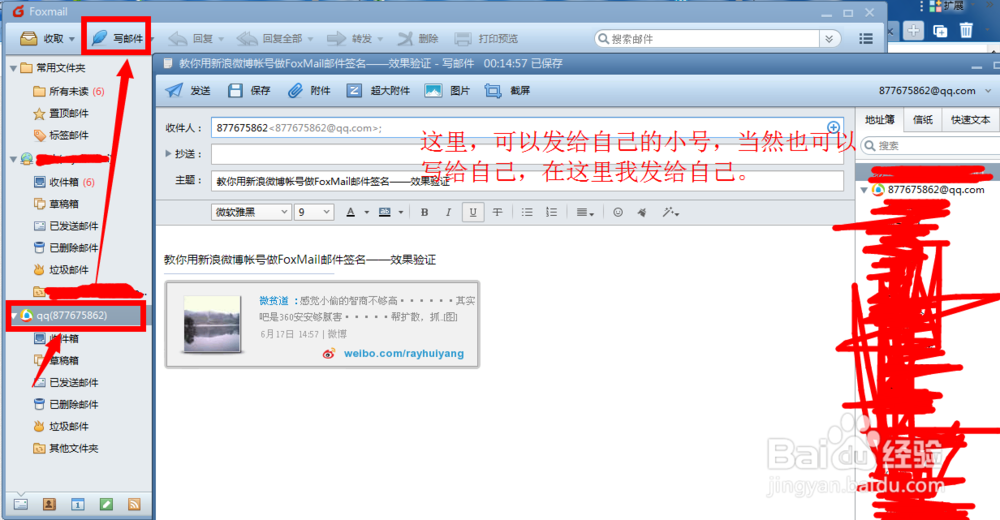Click the 转发 forward button
Image resolution: width=1000 pixels, height=520 pixels.
pos(349,39)
